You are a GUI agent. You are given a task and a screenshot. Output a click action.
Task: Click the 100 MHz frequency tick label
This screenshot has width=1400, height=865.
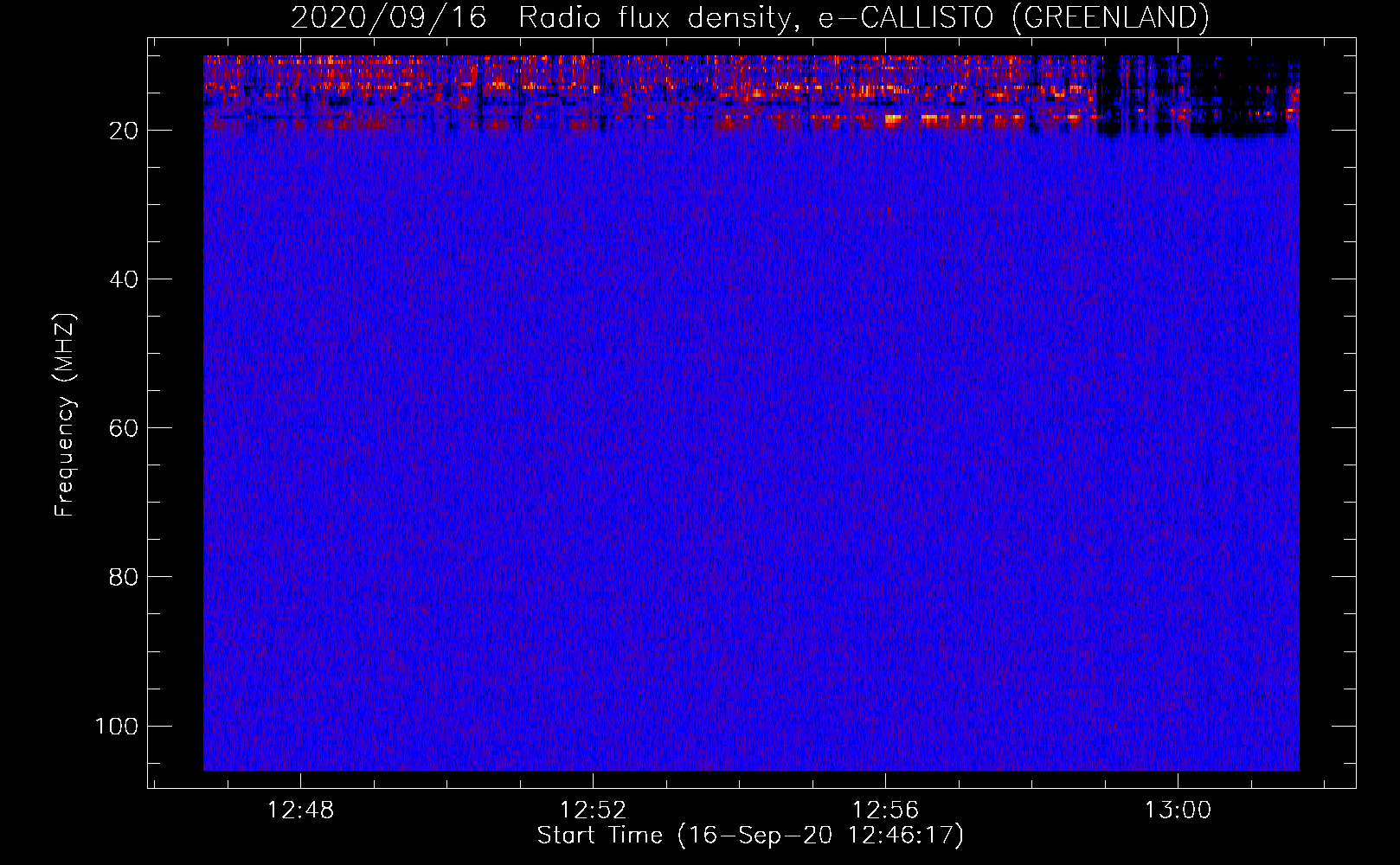(x=117, y=726)
